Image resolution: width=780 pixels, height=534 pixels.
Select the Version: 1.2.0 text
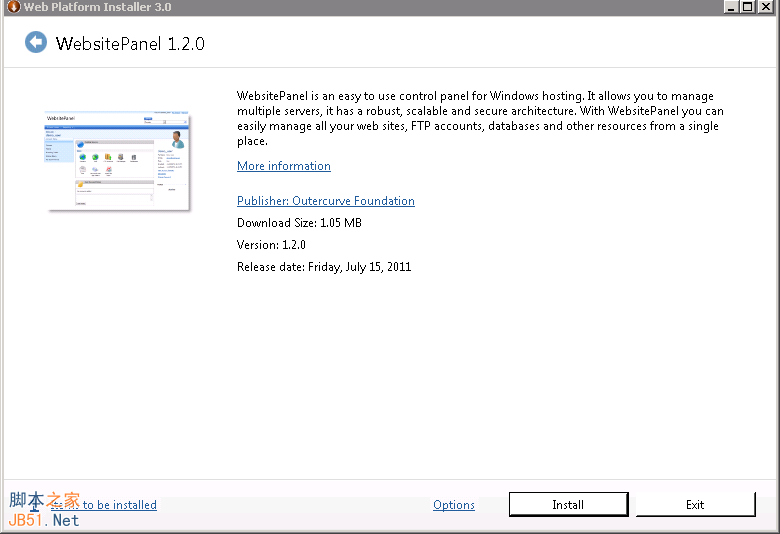[x=271, y=245]
